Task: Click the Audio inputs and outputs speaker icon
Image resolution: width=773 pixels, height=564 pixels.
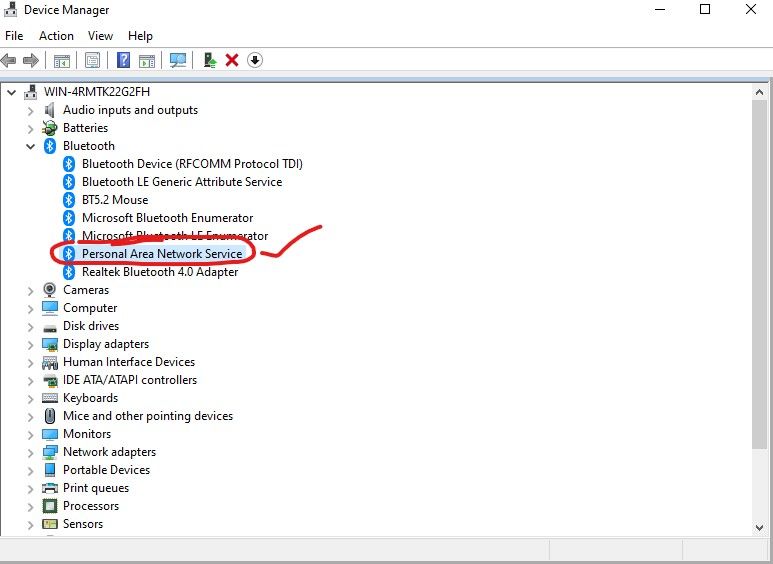Action: [x=49, y=110]
